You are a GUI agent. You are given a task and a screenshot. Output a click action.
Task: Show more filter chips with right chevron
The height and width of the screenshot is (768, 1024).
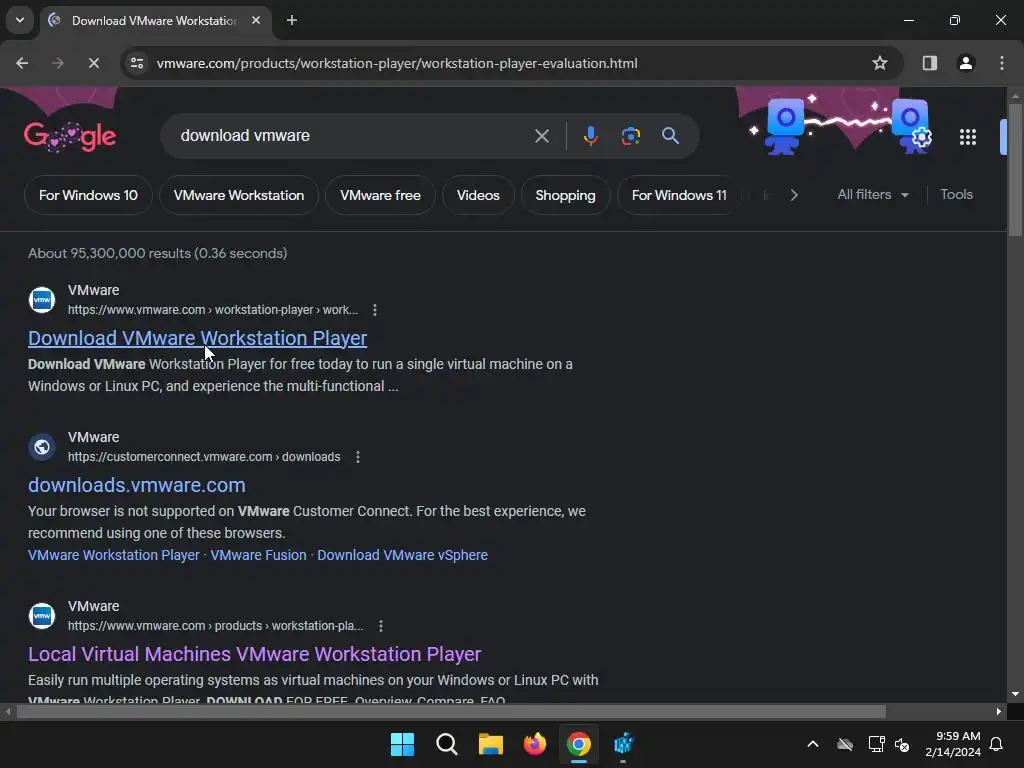[793, 195]
